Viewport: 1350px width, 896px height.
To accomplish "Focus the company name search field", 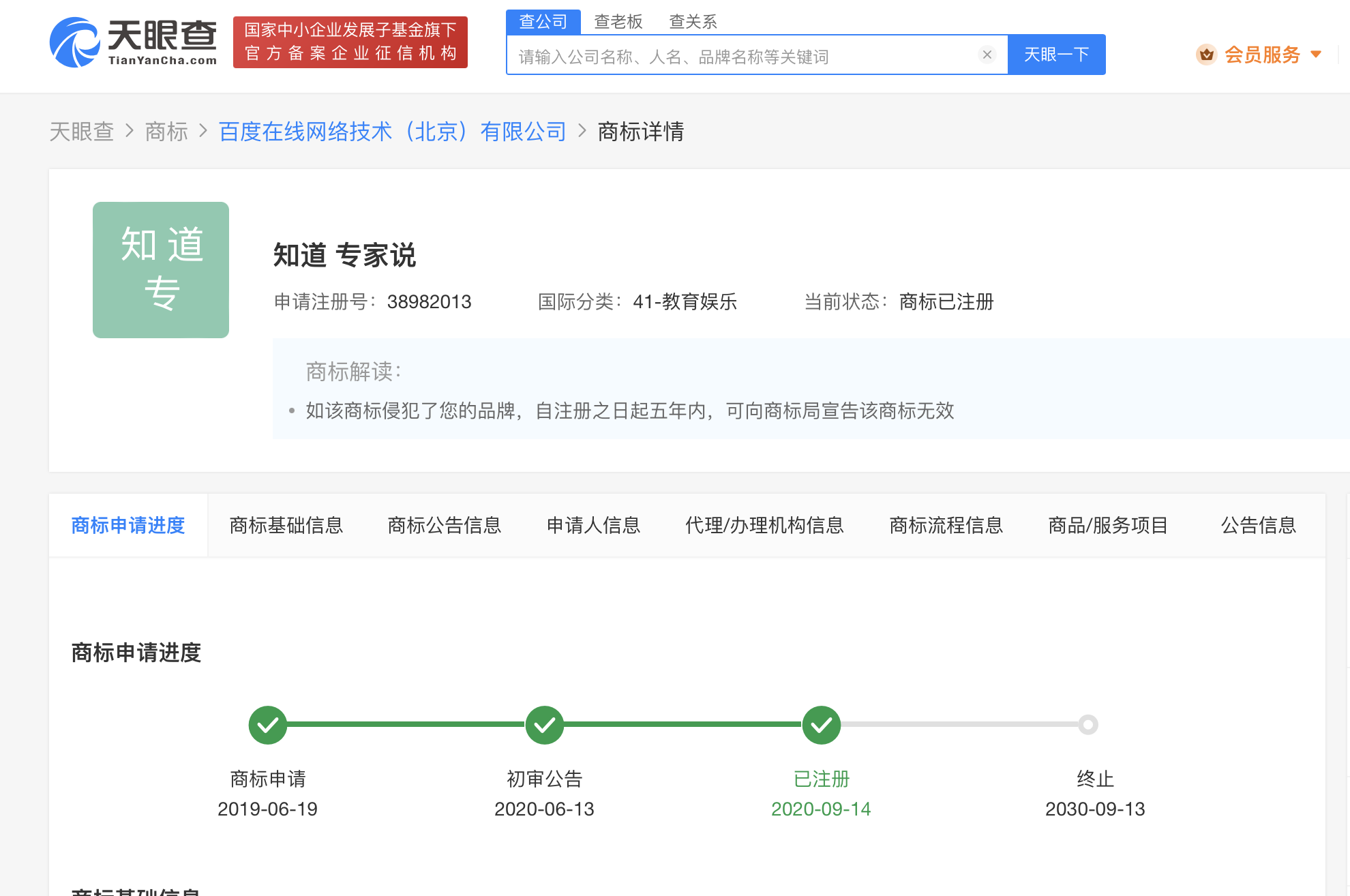I will click(x=743, y=56).
